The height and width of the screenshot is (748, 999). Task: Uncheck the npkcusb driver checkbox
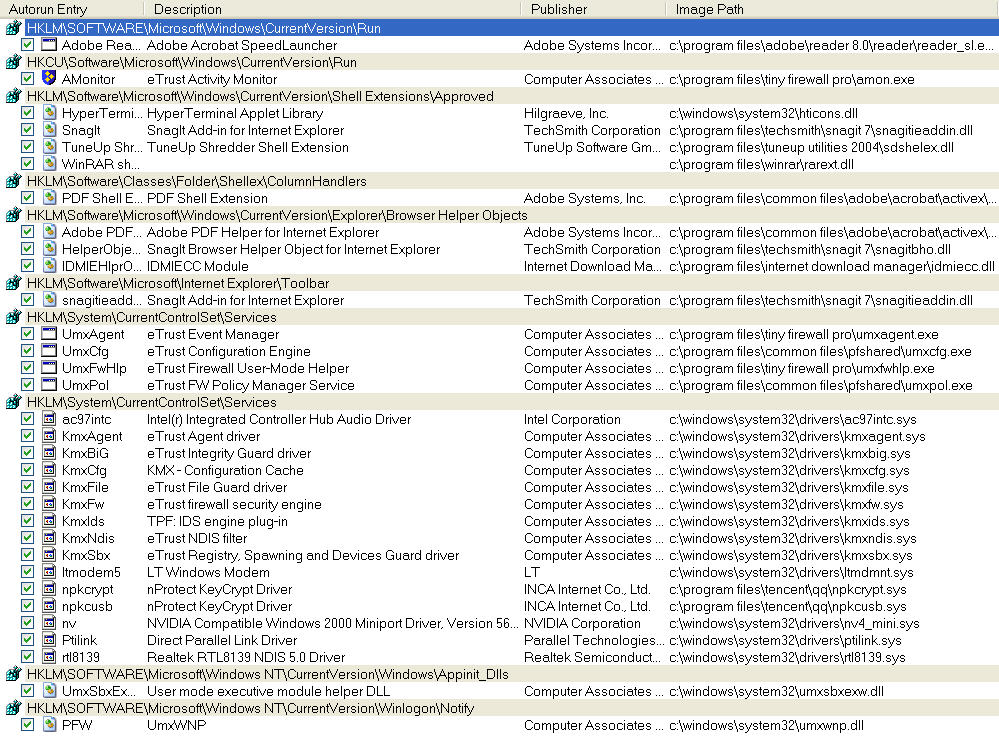[x=27, y=605]
